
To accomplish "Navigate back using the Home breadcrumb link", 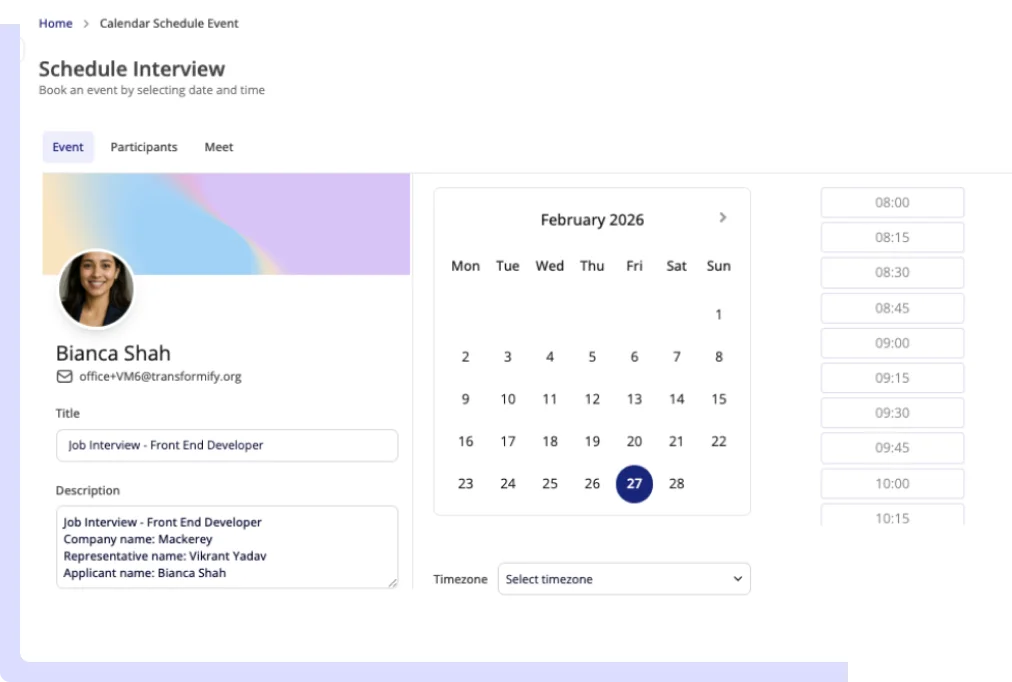I will pos(55,23).
